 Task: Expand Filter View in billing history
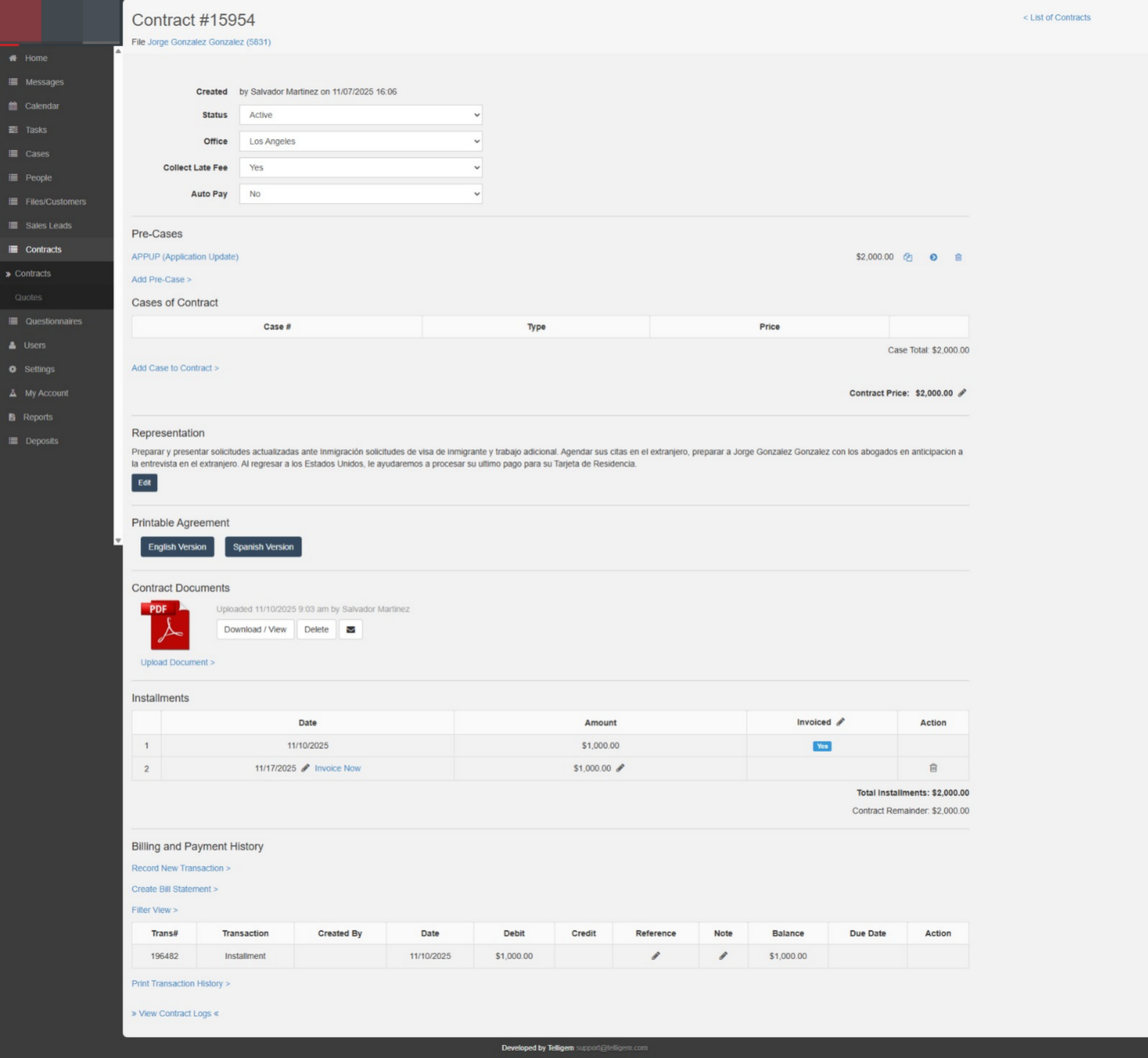(x=154, y=910)
